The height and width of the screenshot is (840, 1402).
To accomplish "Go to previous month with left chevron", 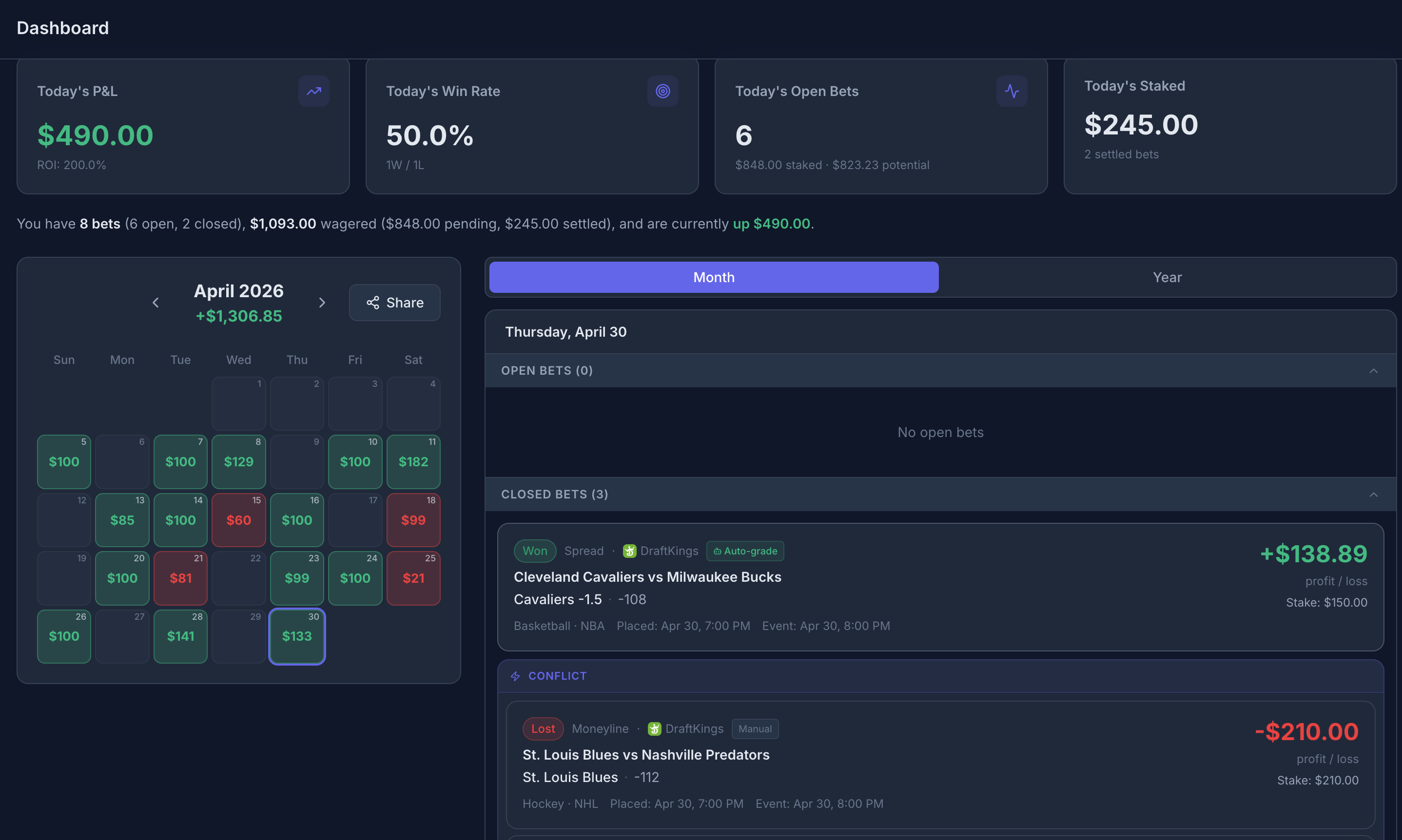I will click(x=156, y=303).
